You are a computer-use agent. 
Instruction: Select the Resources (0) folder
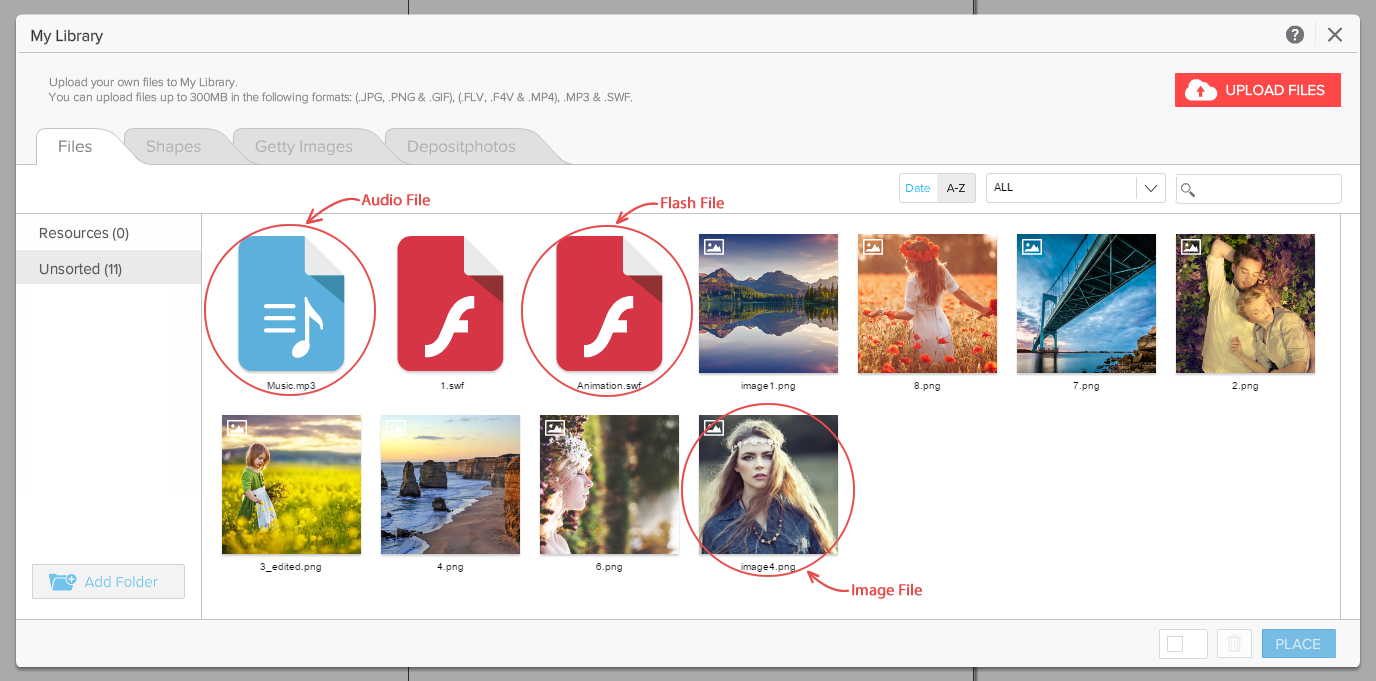(x=84, y=233)
